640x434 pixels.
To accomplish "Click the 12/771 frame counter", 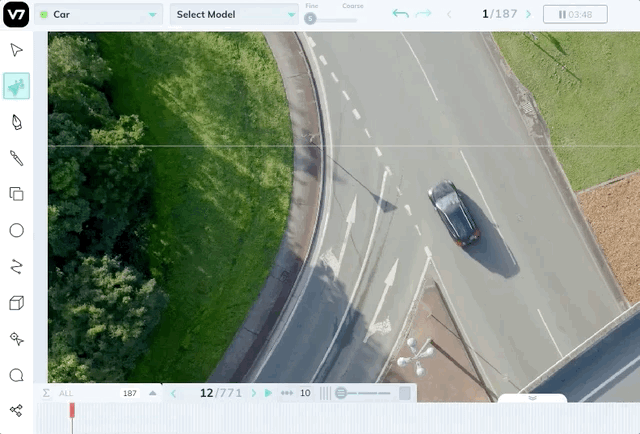I will click(x=221, y=393).
